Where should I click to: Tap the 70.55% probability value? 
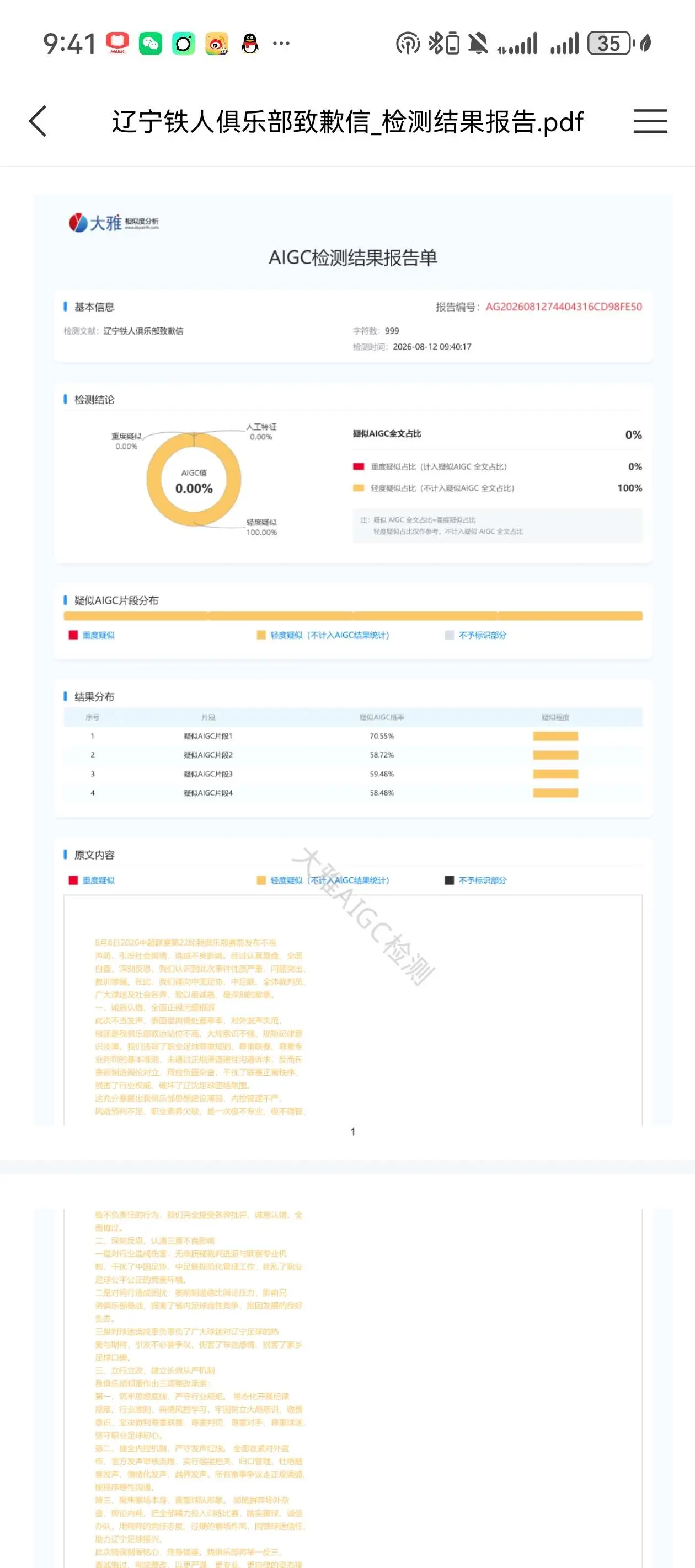point(381,736)
